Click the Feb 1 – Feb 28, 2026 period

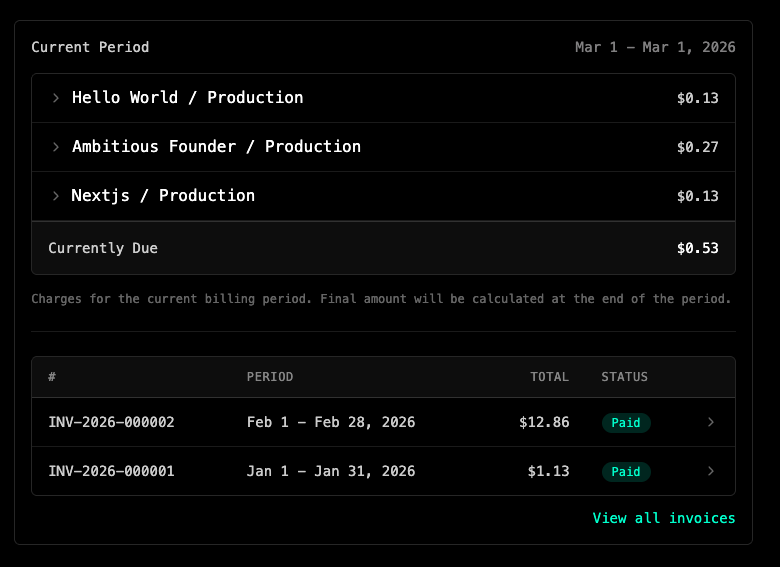pos(331,422)
